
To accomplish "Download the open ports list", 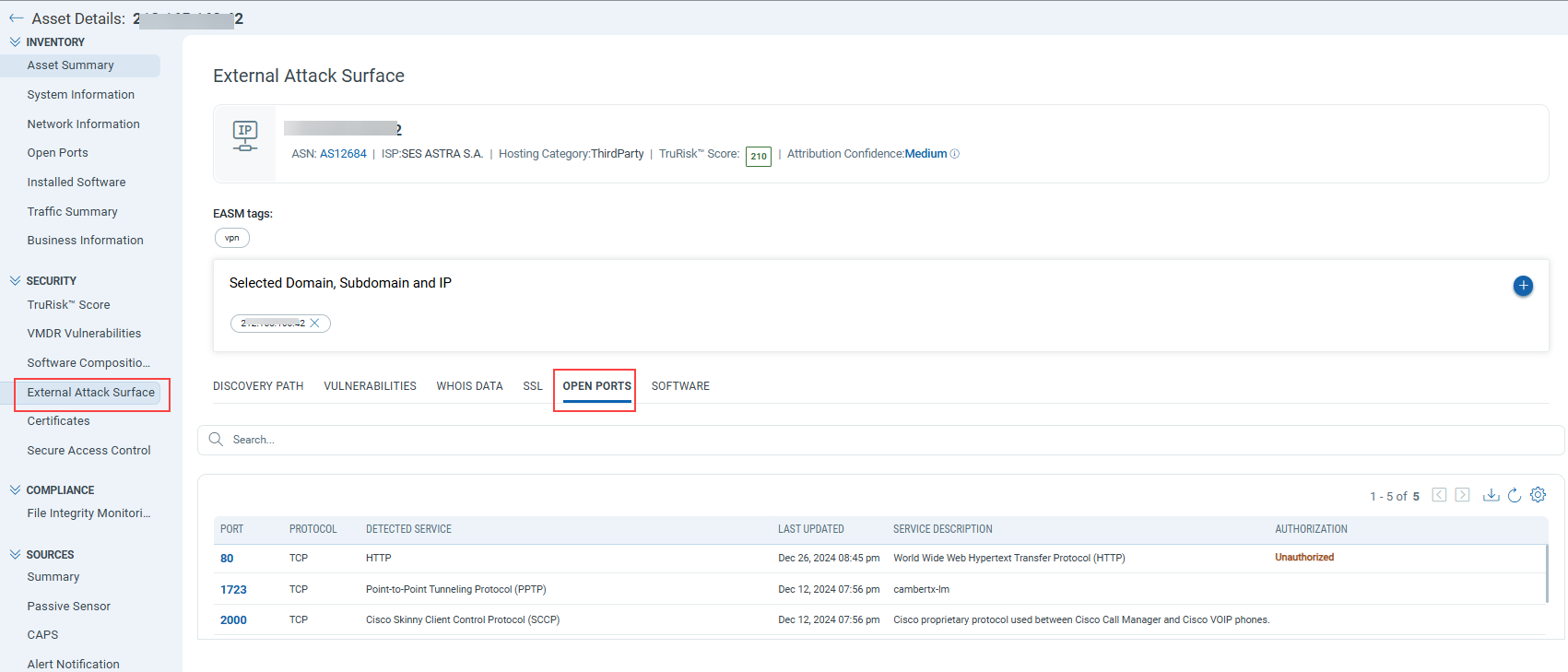I will point(1491,496).
